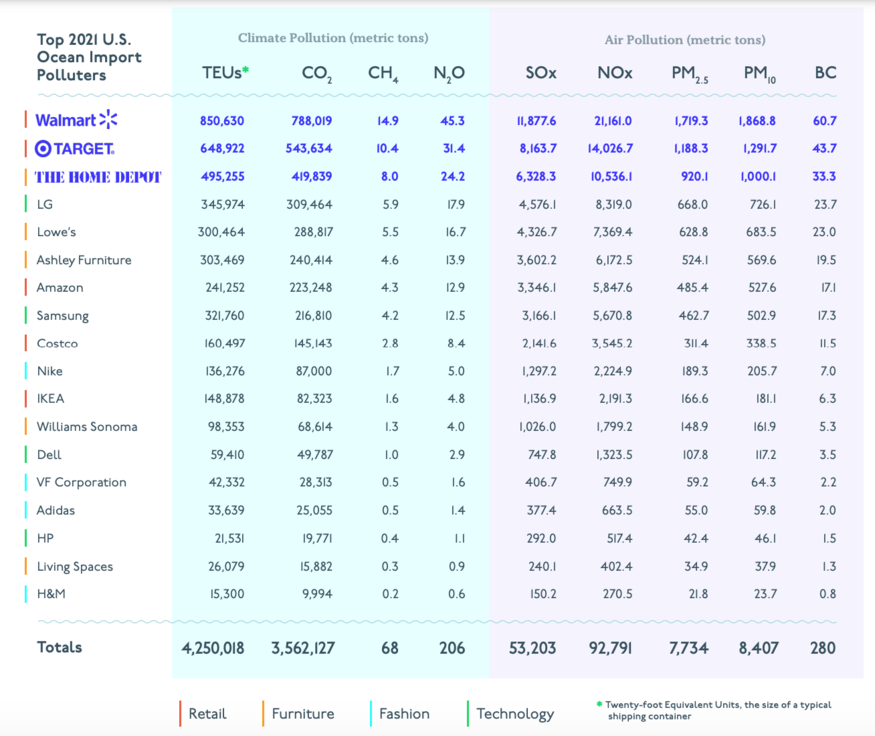
Task: Click Lowe's PM2.5 value 628.8
Action: point(694,232)
